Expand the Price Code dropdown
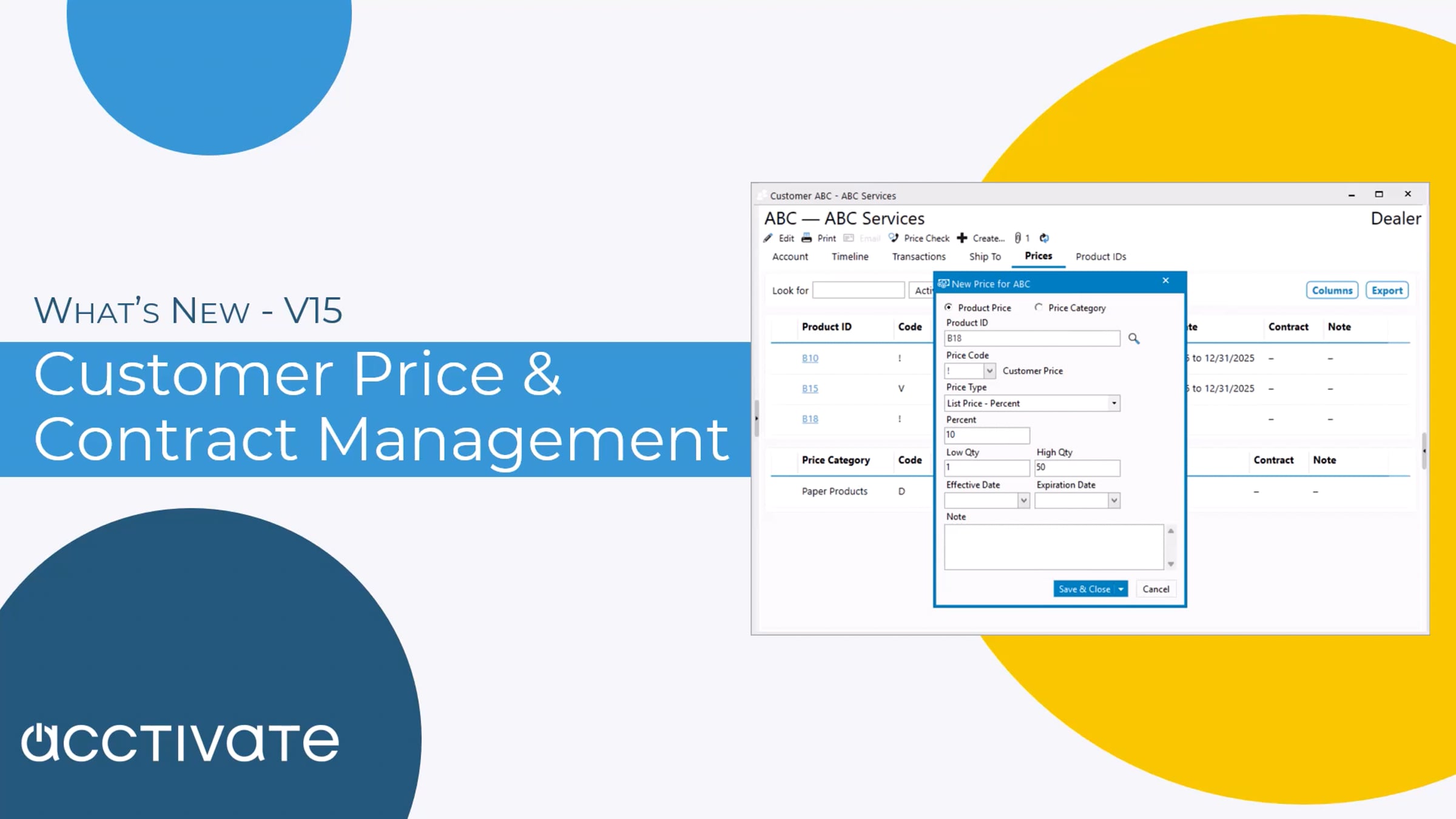This screenshot has height=819, width=1456. pos(989,371)
